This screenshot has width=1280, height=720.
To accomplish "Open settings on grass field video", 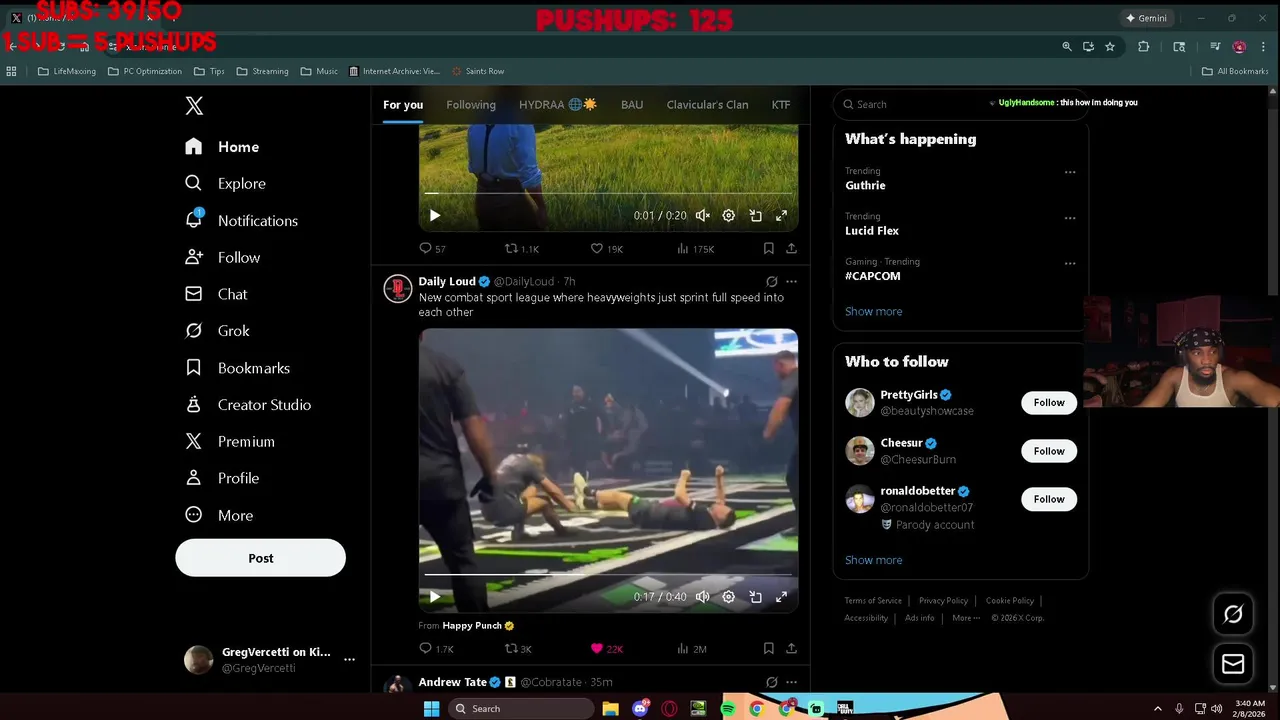I will coord(729,215).
